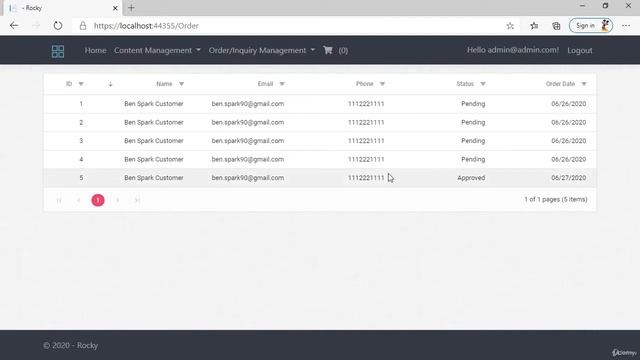Open the Email column filter
The height and width of the screenshot is (360, 640).
pos(282,84)
